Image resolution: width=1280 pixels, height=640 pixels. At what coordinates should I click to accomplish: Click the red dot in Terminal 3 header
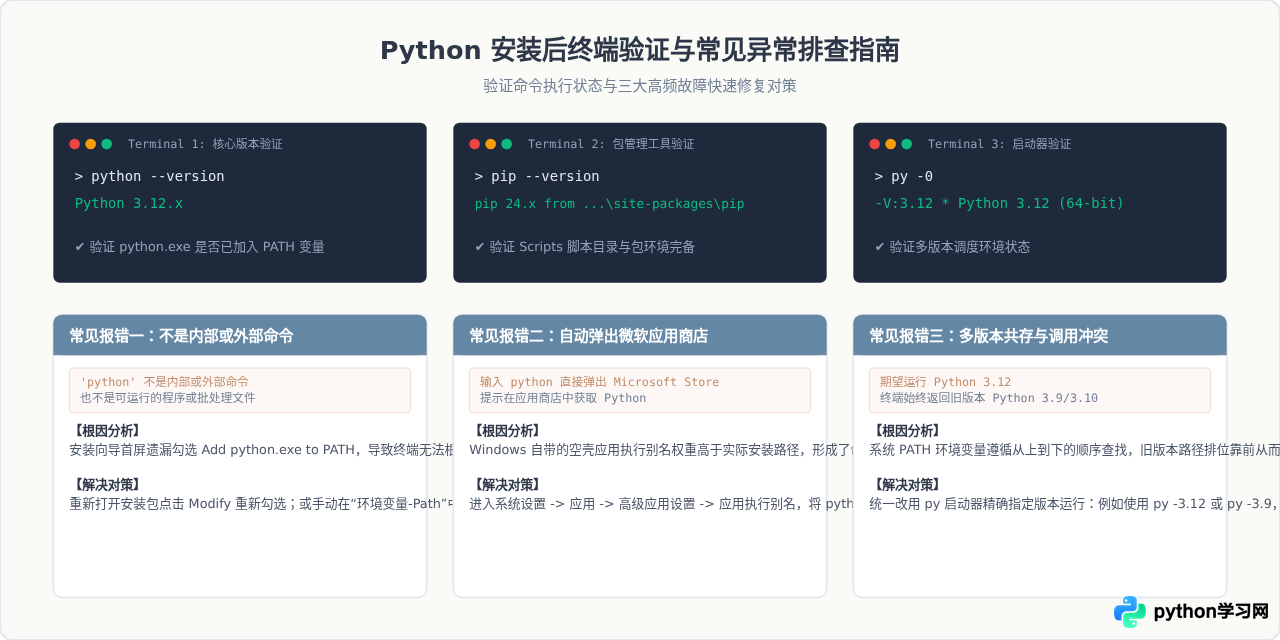pyautogui.click(x=875, y=144)
